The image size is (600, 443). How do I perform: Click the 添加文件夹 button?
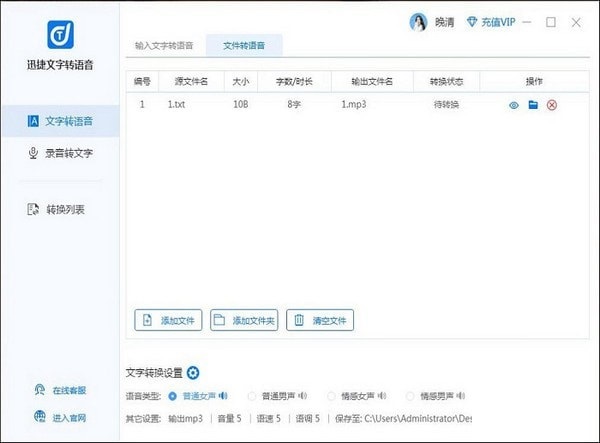click(x=244, y=320)
